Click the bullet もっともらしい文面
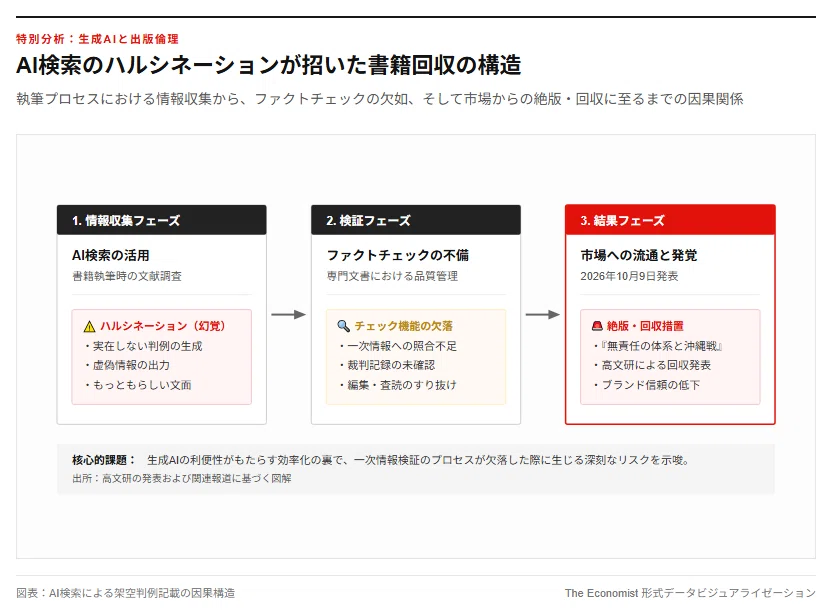832x614 pixels. point(137,385)
